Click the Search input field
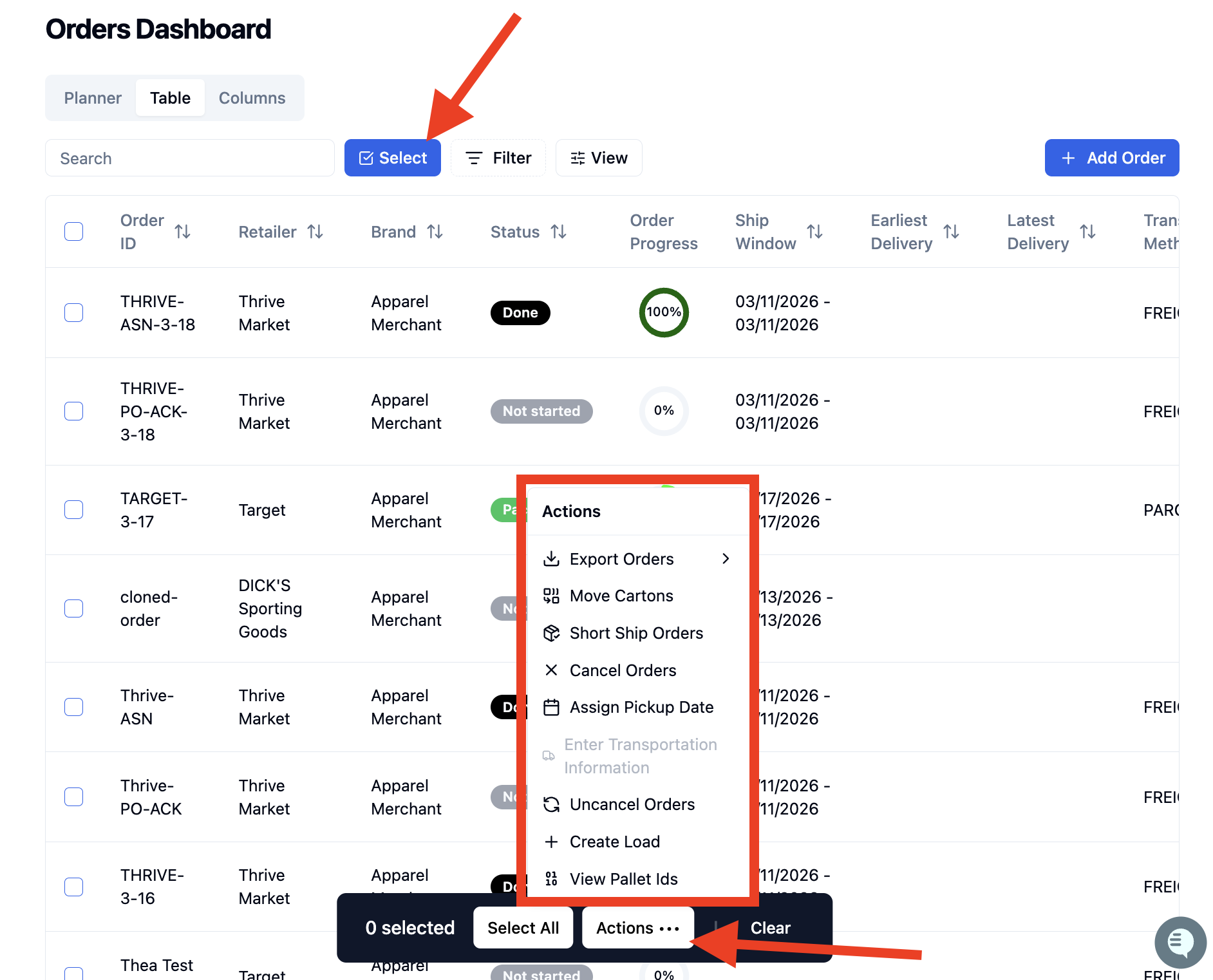The width and height of the screenshot is (1213, 980). (x=190, y=158)
